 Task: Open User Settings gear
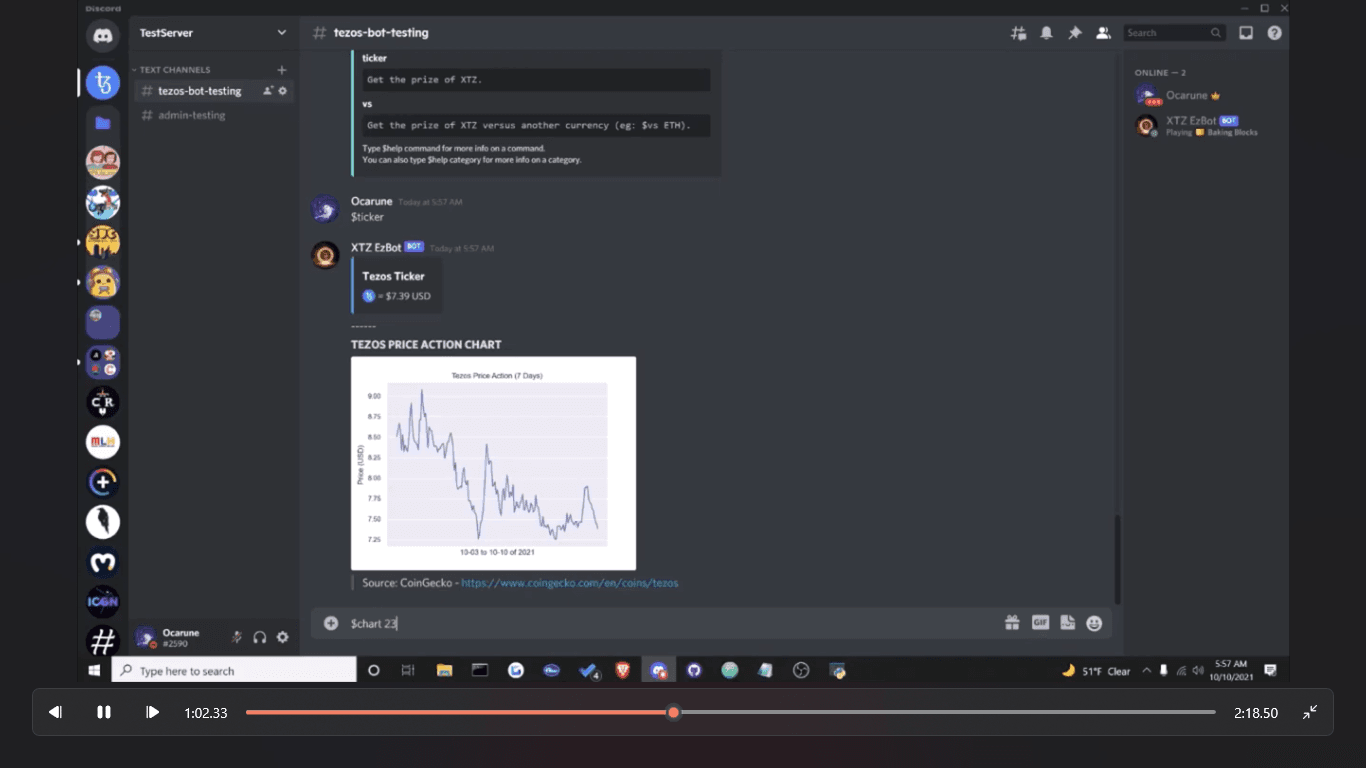(x=283, y=637)
